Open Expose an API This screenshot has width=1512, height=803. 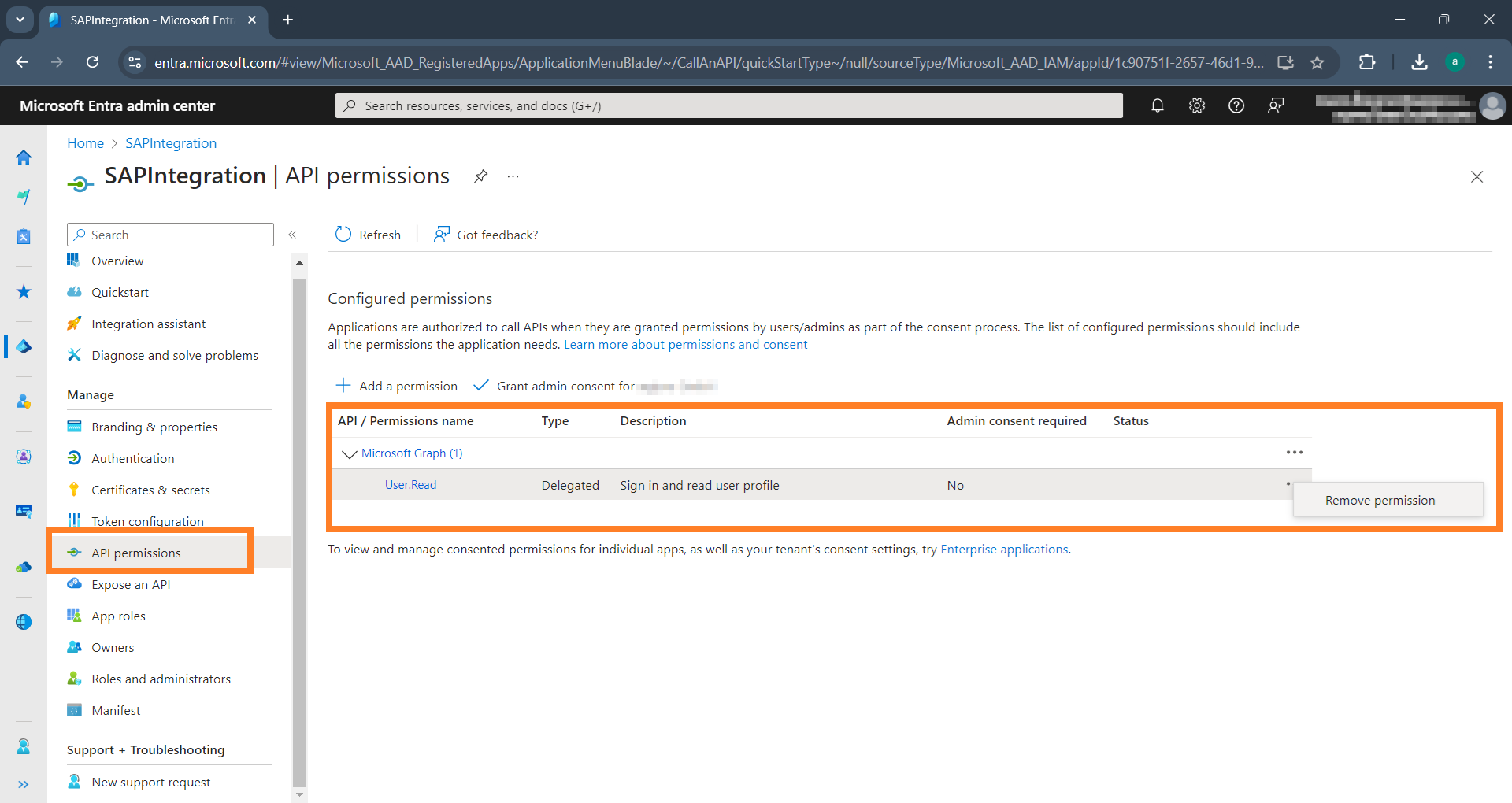(x=131, y=584)
